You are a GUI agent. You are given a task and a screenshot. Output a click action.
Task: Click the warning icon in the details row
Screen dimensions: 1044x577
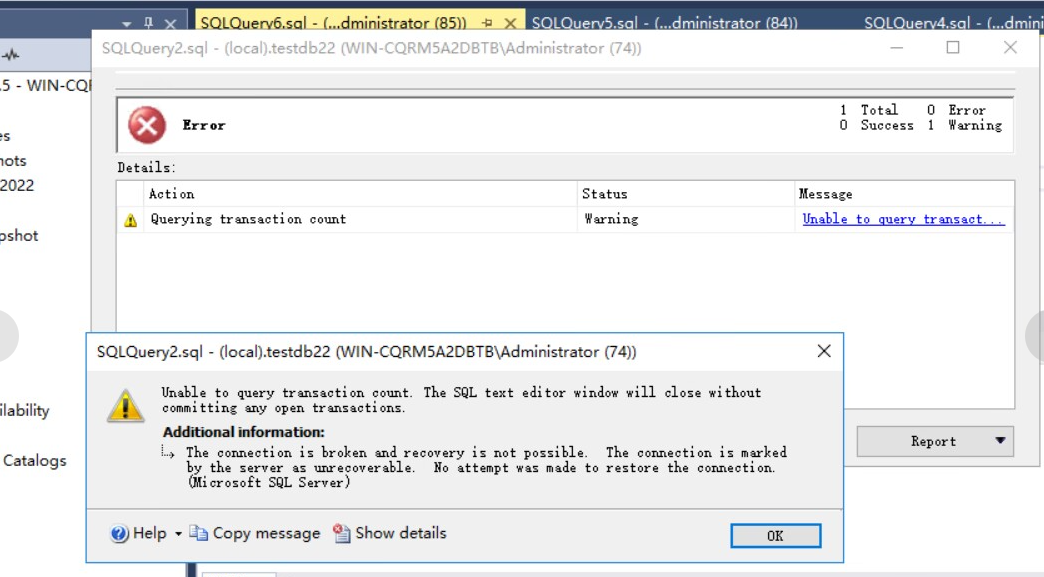(130, 220)
